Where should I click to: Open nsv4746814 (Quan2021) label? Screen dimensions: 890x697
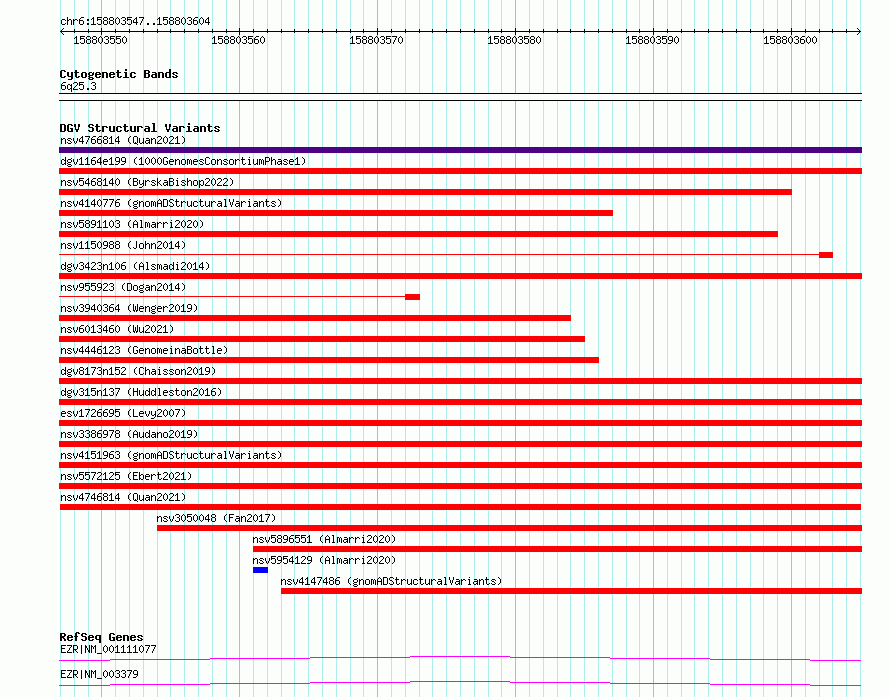(x=123, y=497)
